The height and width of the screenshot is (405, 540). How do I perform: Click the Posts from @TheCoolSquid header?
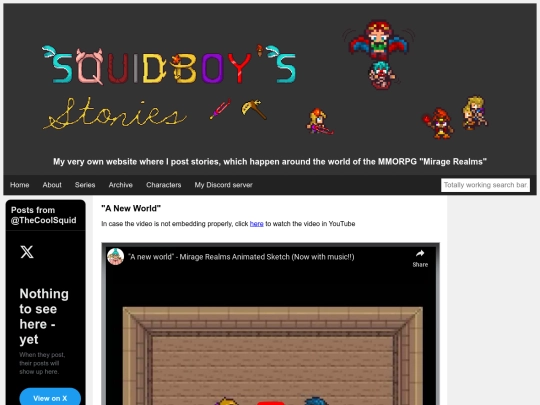43,215
